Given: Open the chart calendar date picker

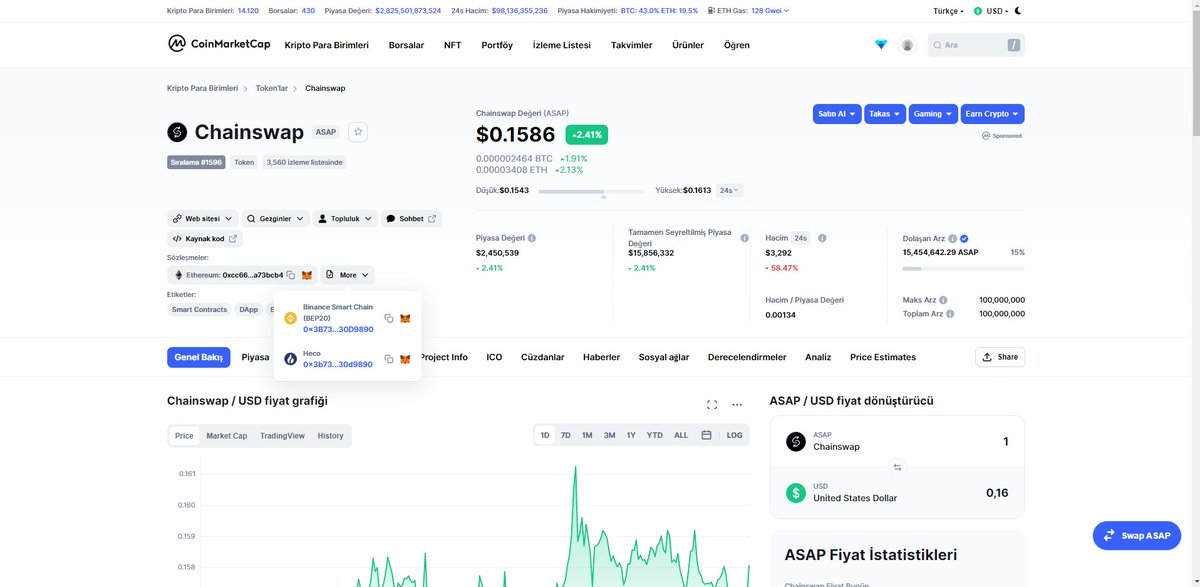Looking at the screenshot, I should 706,435.
